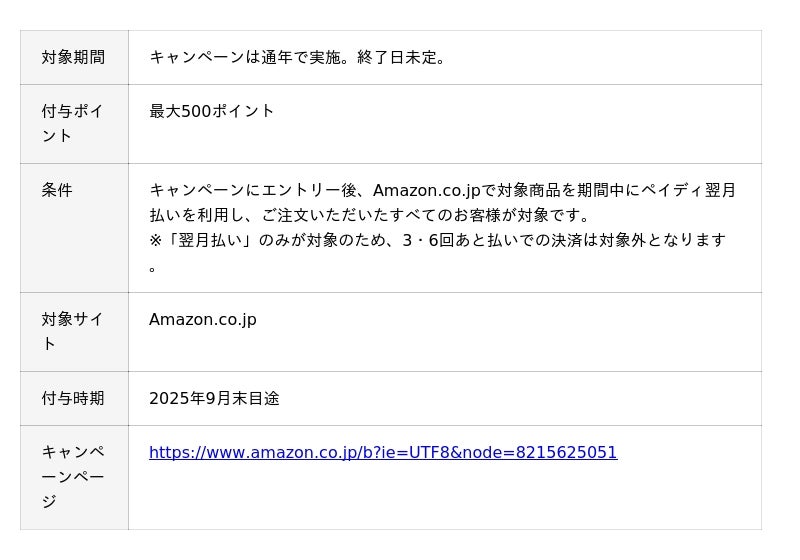Click the 2025年9月末目途 value
This screenshot has width=800, height=560.
coord(214,399)
